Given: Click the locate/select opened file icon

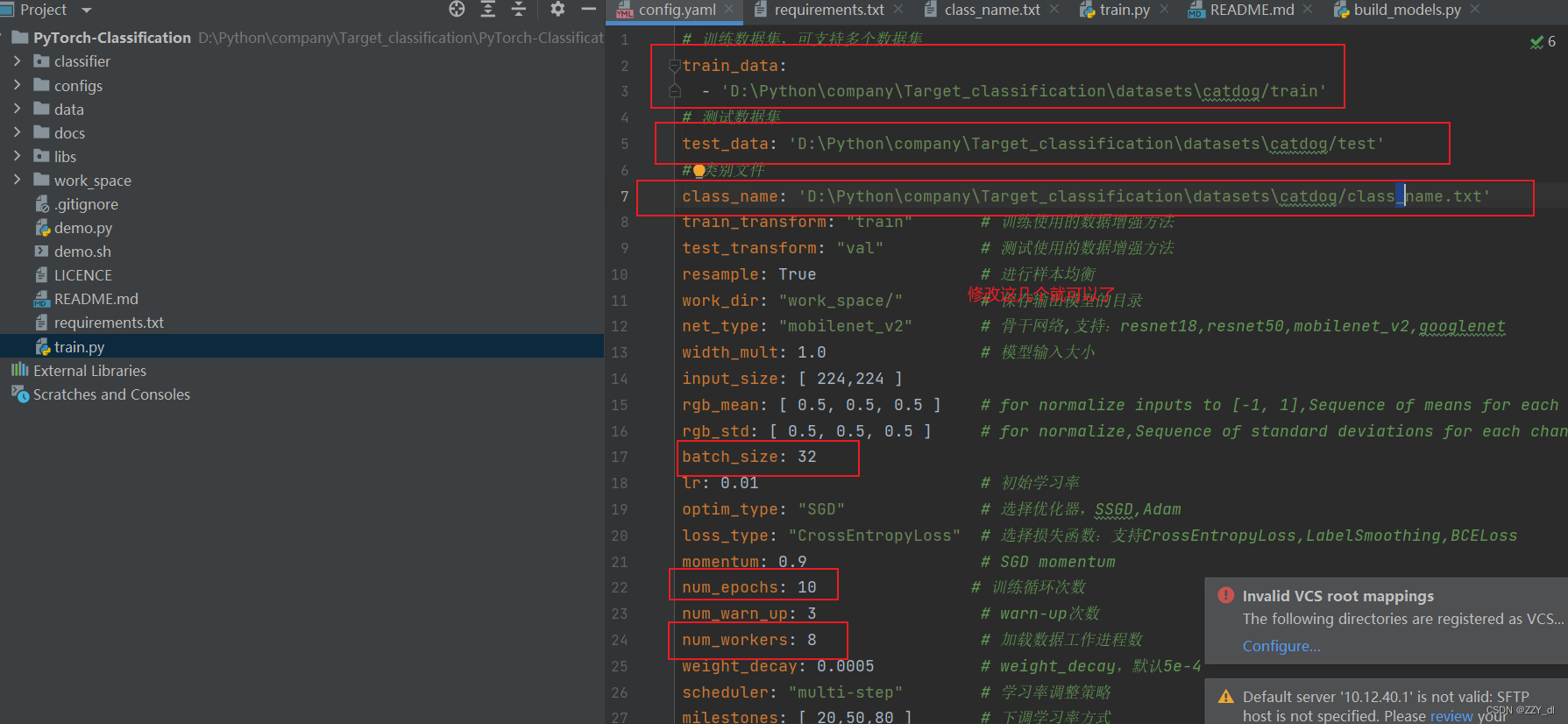Looking at the screenshot, I should coord(457,9).
